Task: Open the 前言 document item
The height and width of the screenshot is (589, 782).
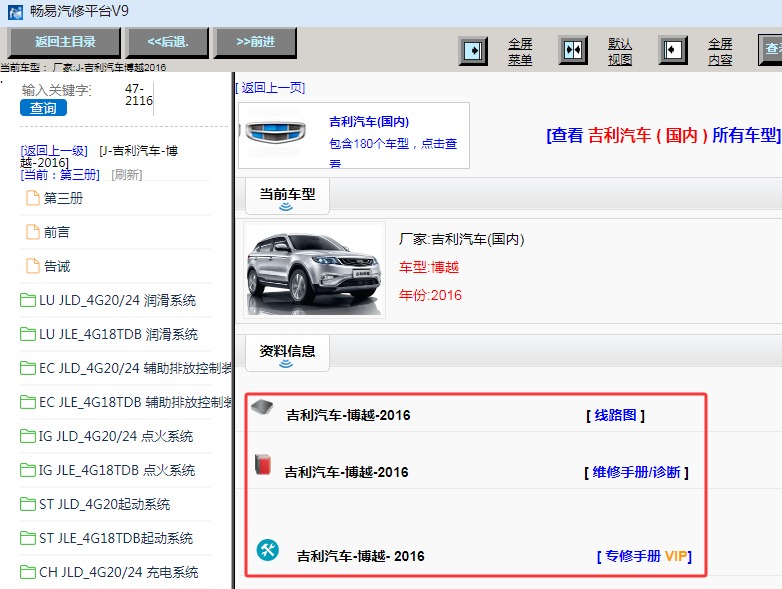Action: point(57,232)
